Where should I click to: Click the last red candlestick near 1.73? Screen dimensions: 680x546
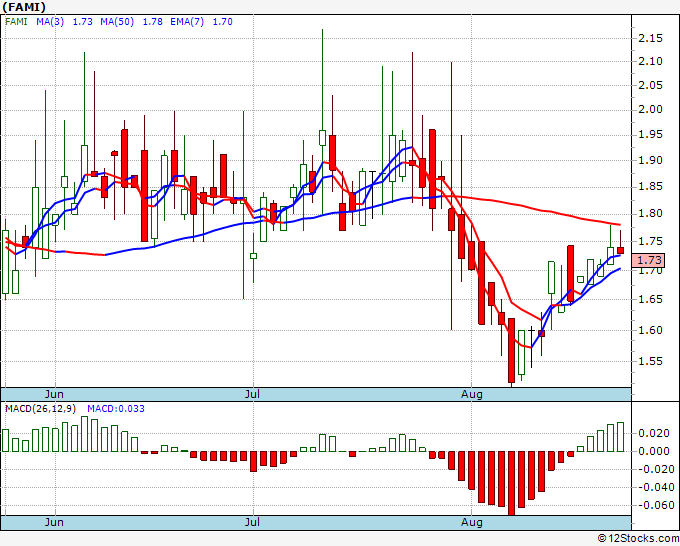(621, 250)
